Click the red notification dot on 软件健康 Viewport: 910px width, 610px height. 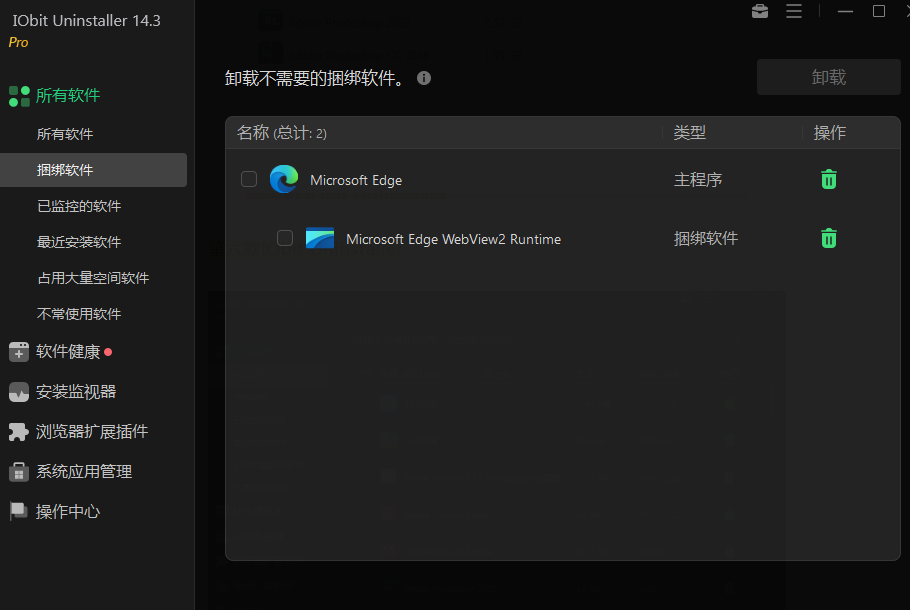click(108, 352)
